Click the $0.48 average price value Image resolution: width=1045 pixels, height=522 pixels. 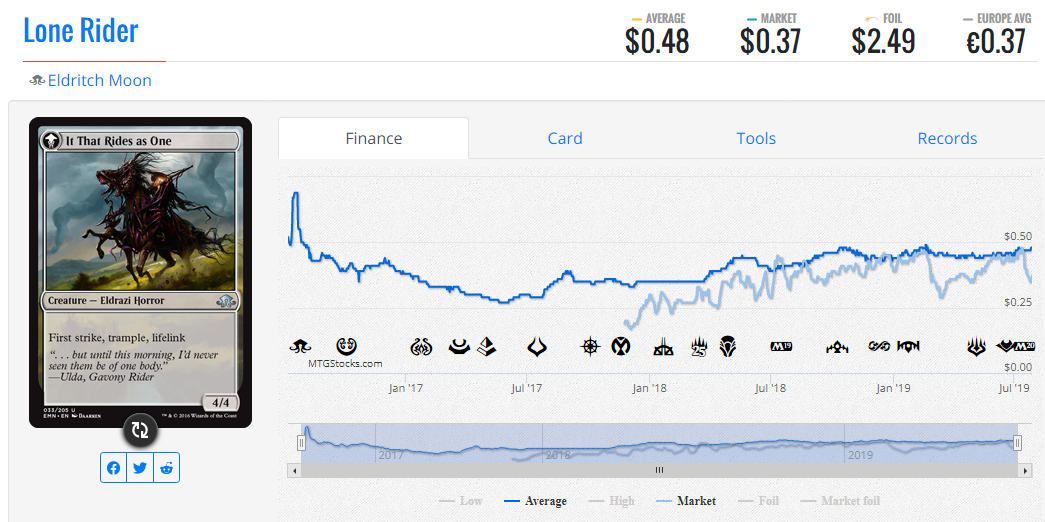(656, 42)
